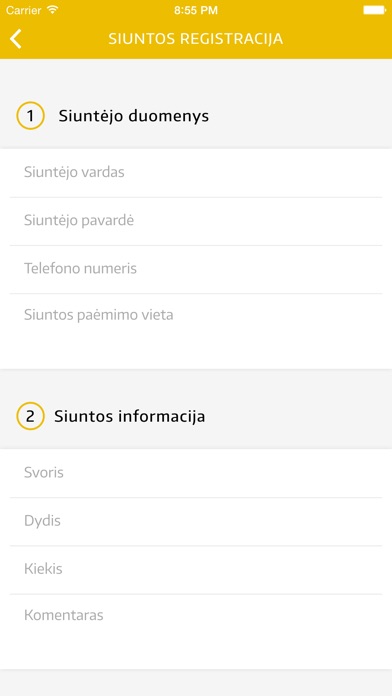
Task: Click the circled number 1 step icon
Action: click(30, 116)
